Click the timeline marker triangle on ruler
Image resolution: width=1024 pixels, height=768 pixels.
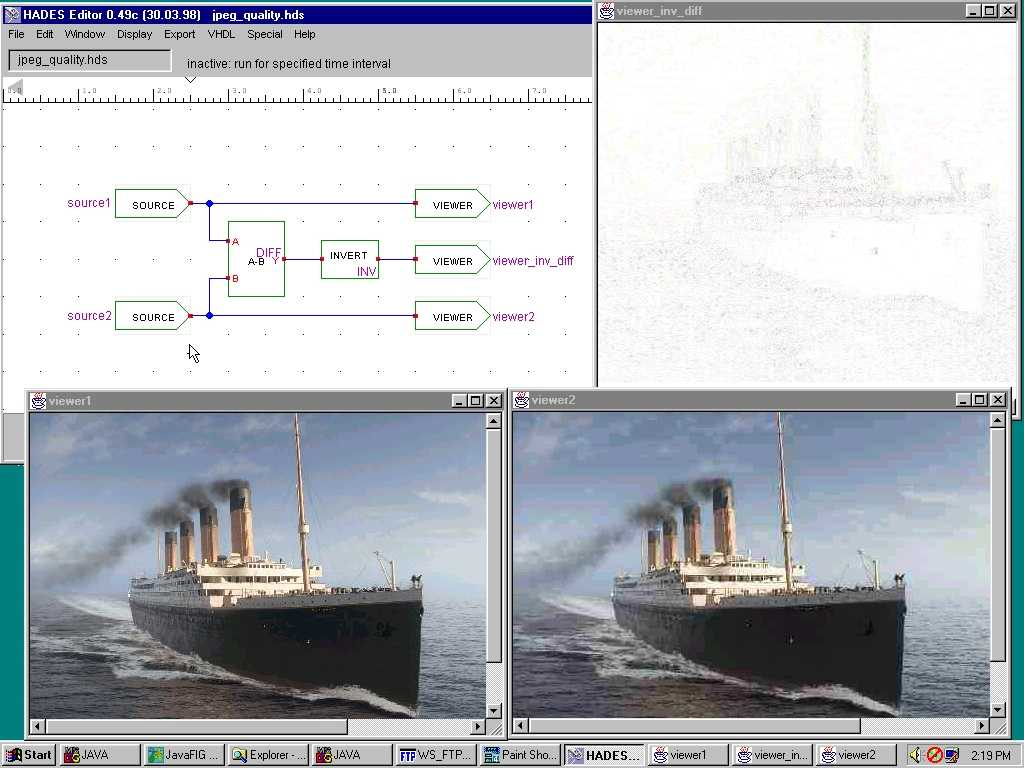[x=190, y=79]
